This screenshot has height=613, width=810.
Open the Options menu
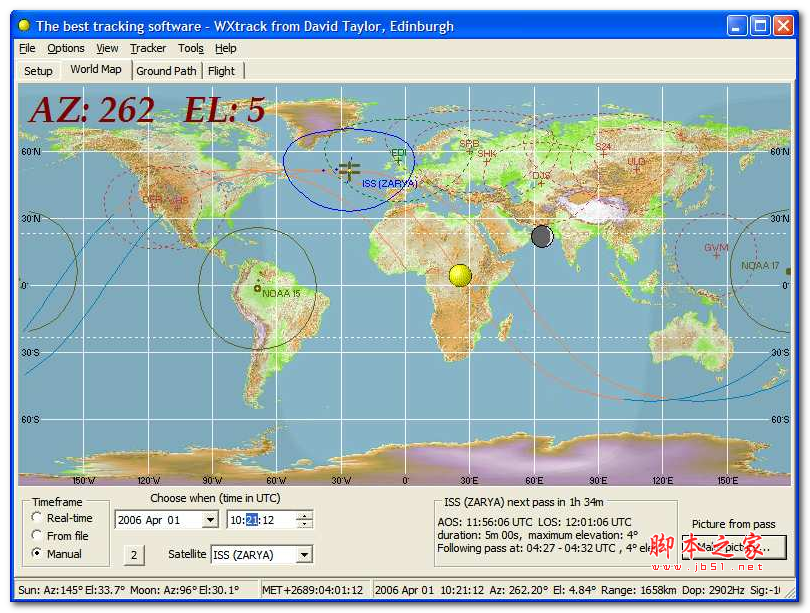pos(66,48)
